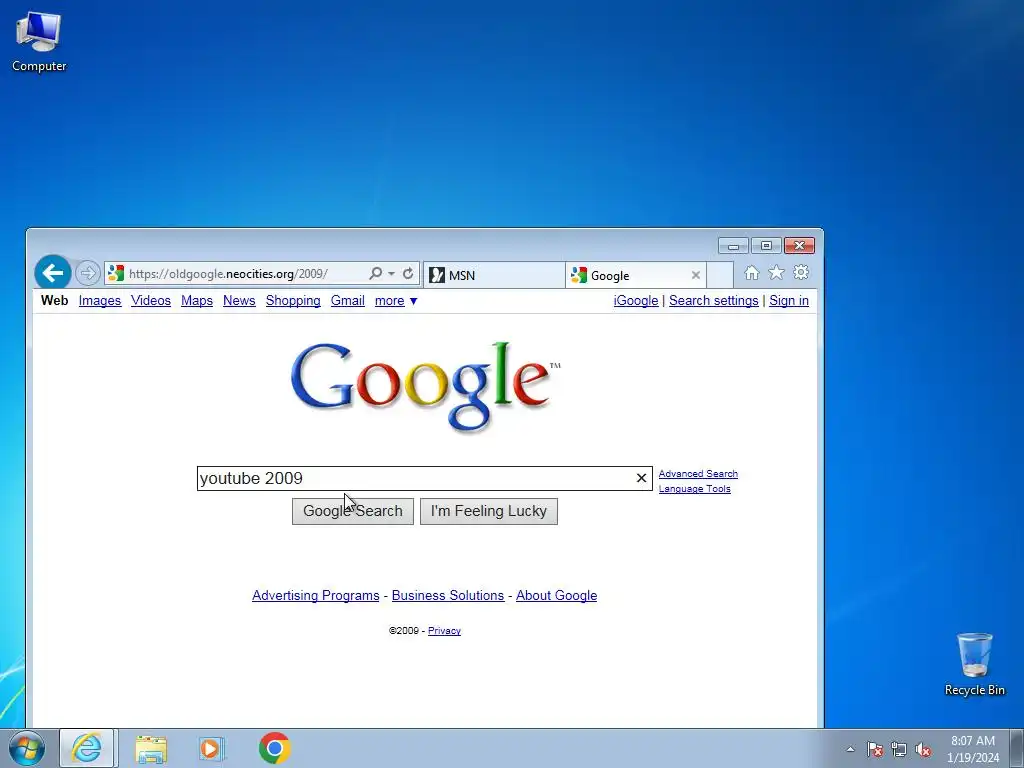Viewport: 1024px width, 768px height.
Task: Click the Google favicon in address bar
Action: [116, 273]
